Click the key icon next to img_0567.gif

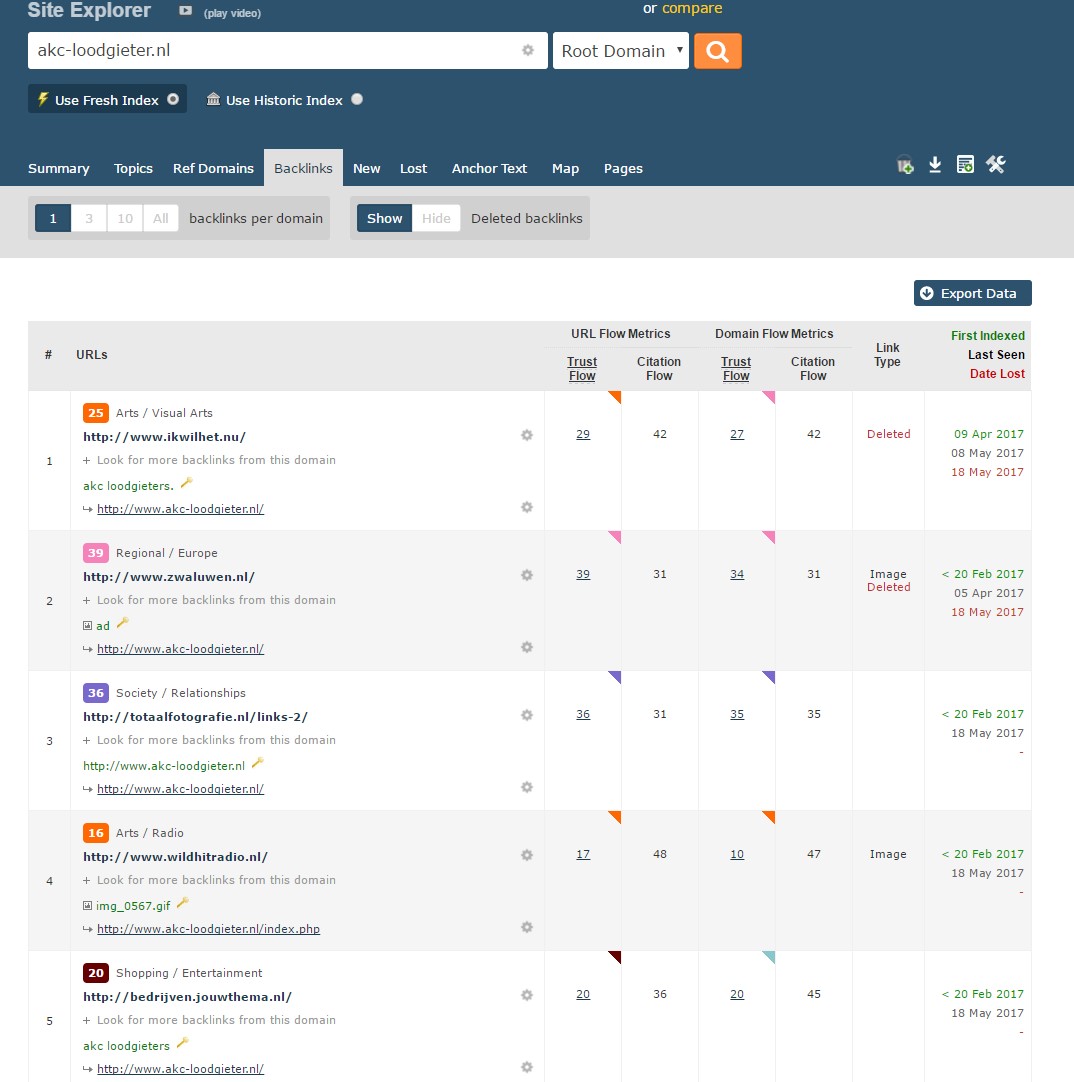(x=182, y=903)
